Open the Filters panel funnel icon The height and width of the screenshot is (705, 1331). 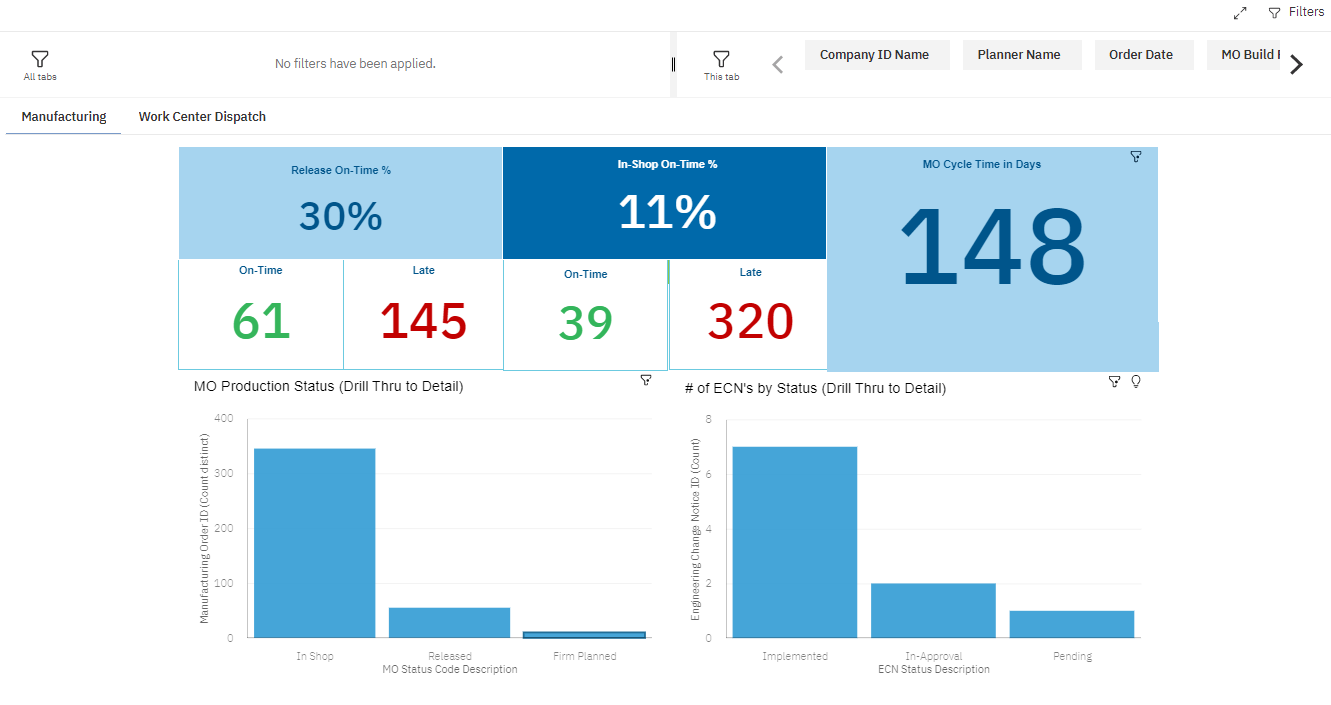click(1274, 13)
